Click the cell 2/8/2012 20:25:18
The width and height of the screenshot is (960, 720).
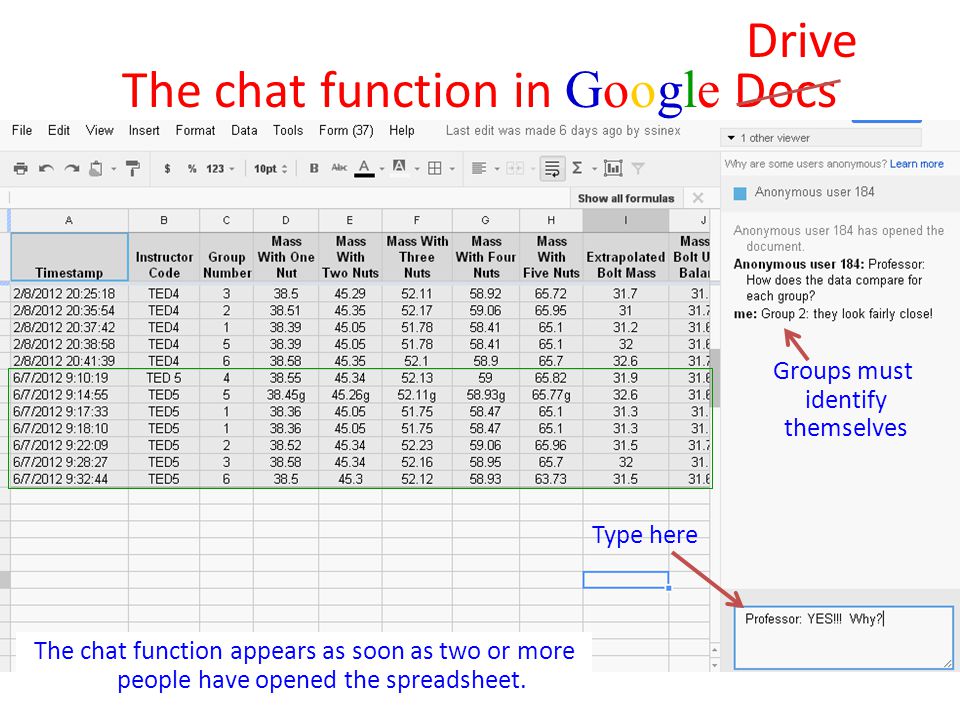(x=69, y=294)
